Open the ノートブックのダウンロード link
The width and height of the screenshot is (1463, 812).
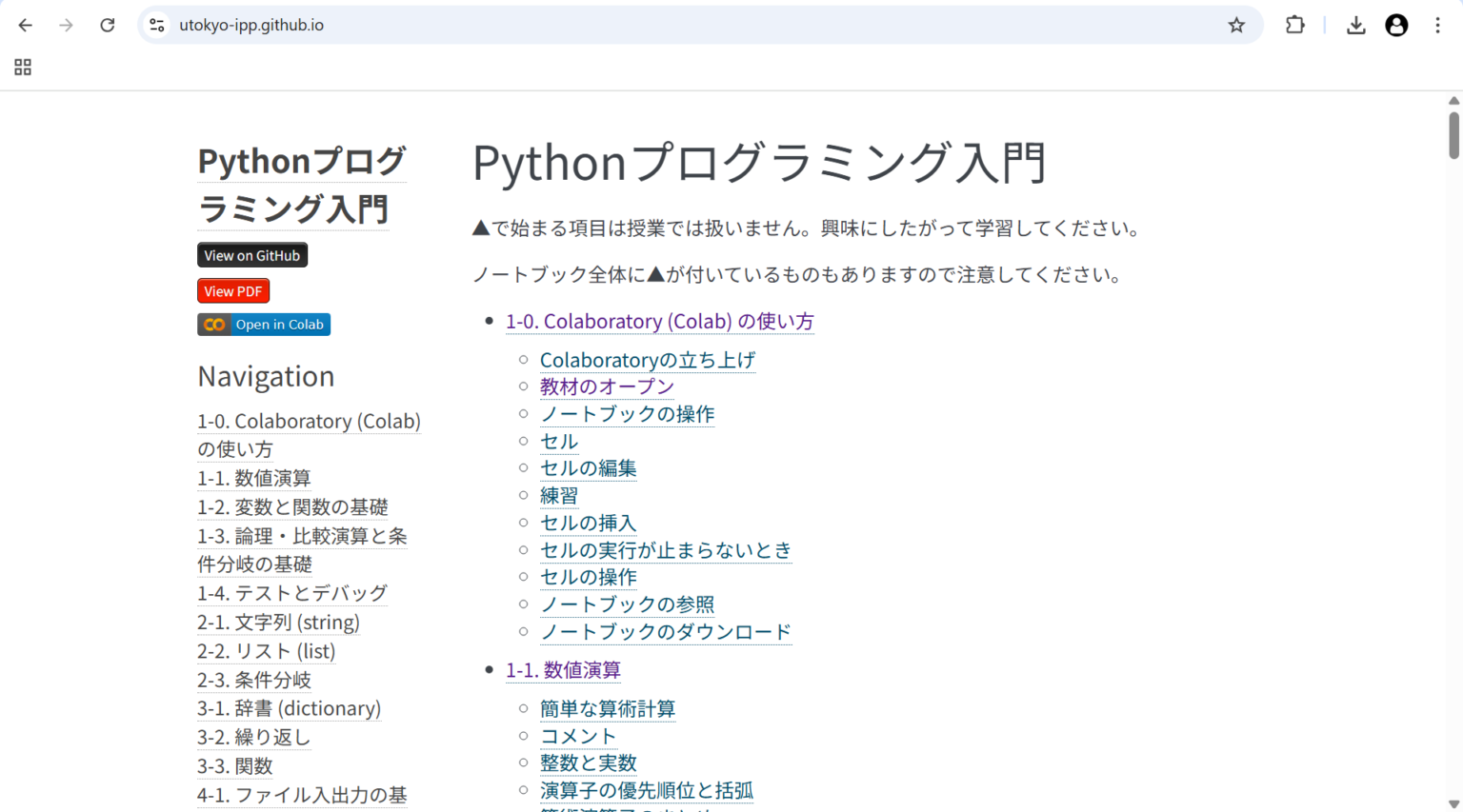point(665,631)
